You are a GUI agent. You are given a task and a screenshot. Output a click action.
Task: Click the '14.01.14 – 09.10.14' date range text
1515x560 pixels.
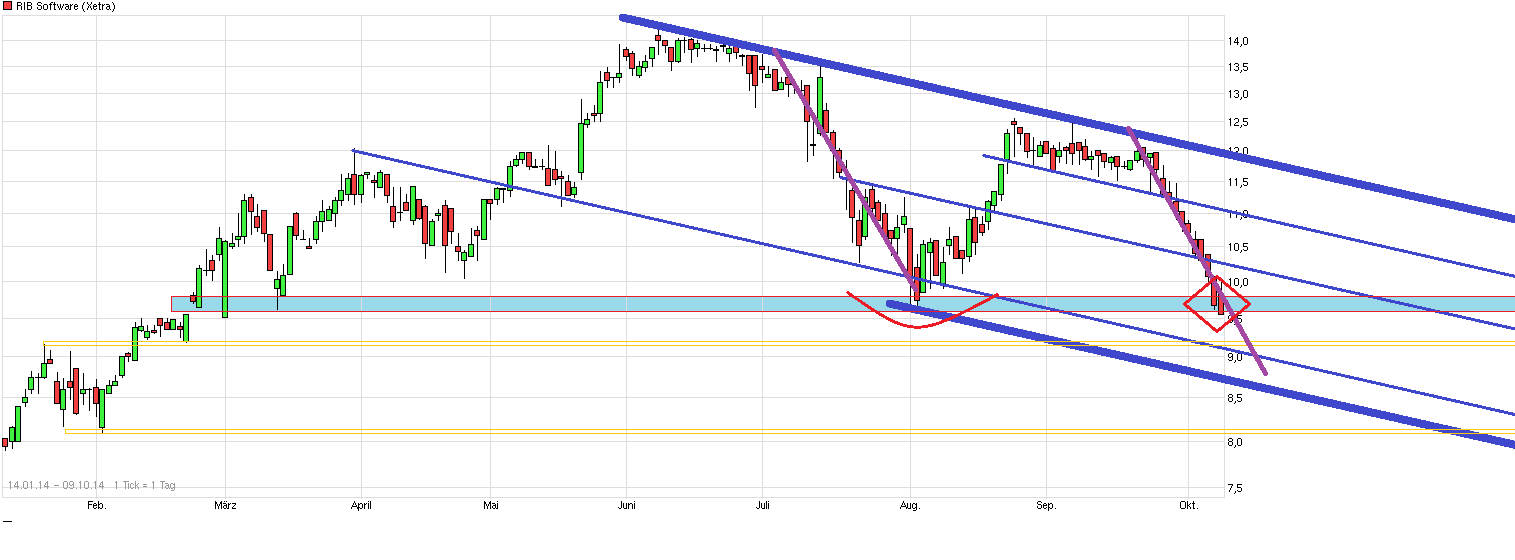coord(57,485)
